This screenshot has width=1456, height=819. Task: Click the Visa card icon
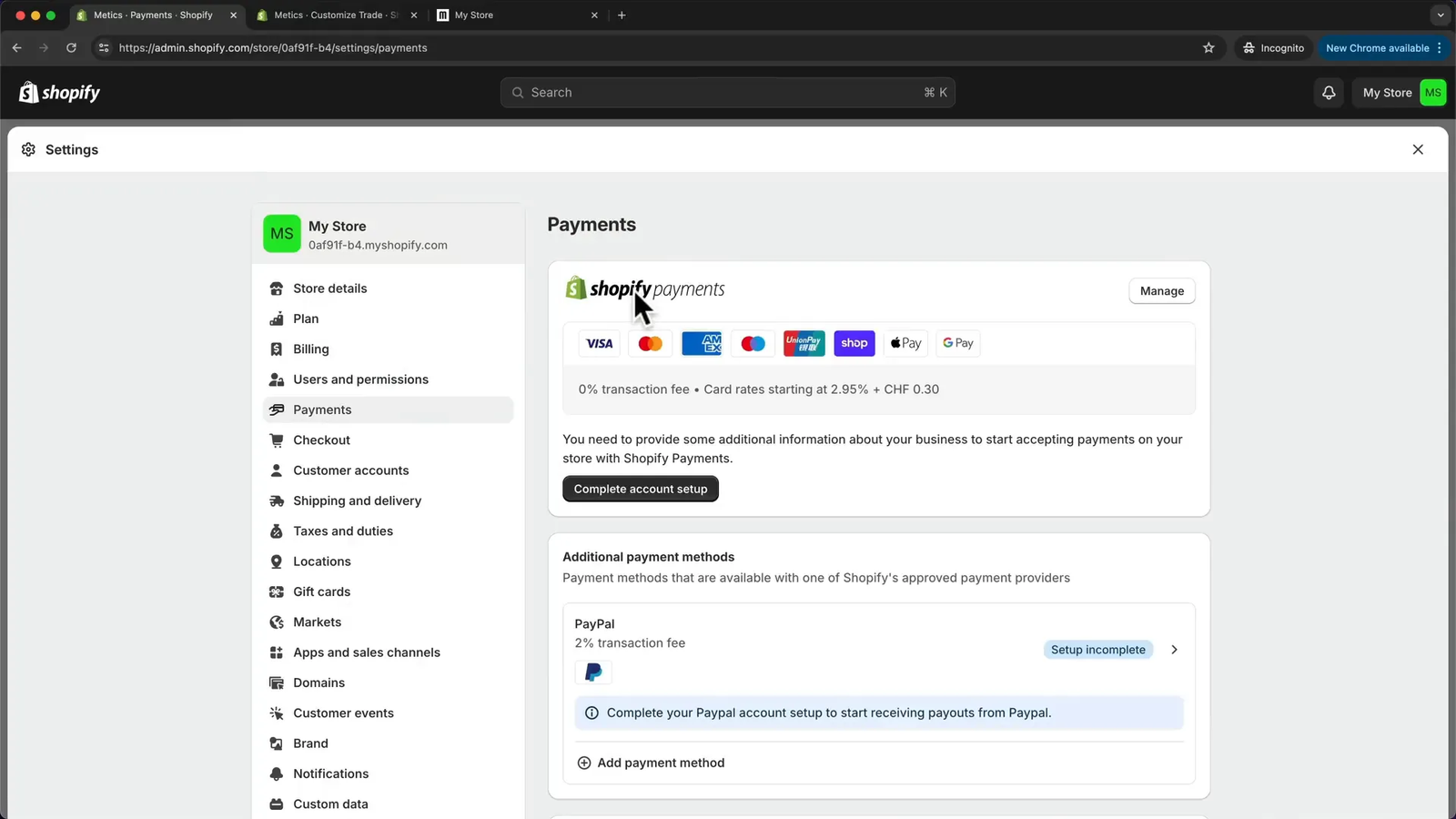tap(600, 343)
